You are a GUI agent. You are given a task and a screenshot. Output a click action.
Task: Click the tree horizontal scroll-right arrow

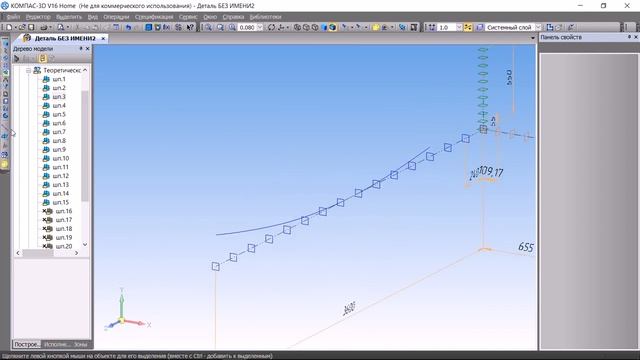tap(76, 253)
